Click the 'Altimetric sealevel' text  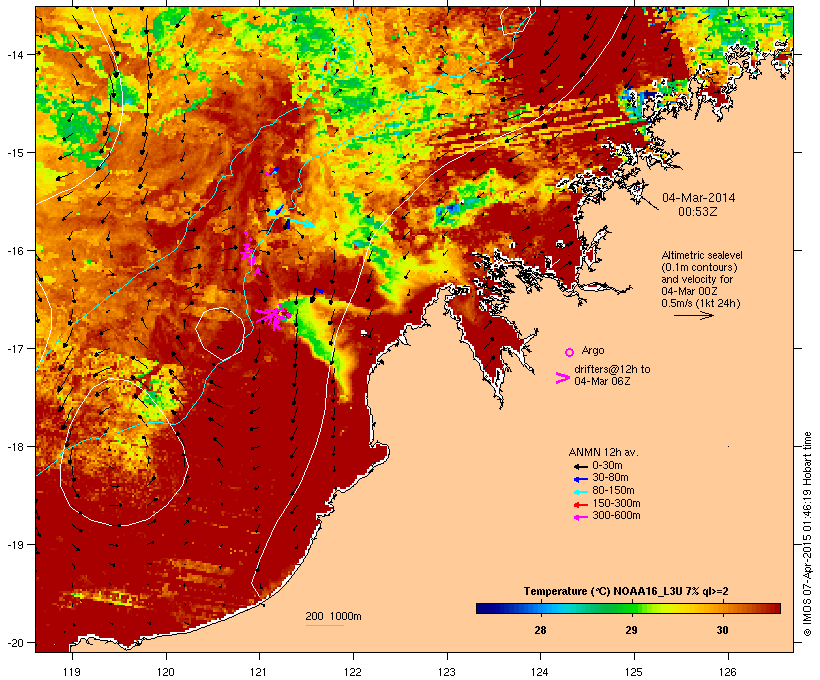coord(702,255)
